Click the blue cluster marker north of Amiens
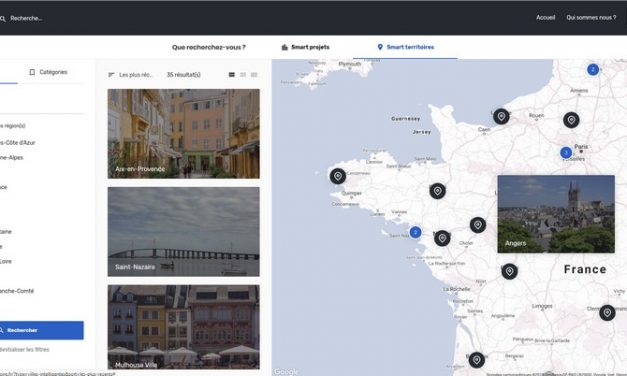The width and height of the screenshot is (627, 376). click(x=593, y=70)
